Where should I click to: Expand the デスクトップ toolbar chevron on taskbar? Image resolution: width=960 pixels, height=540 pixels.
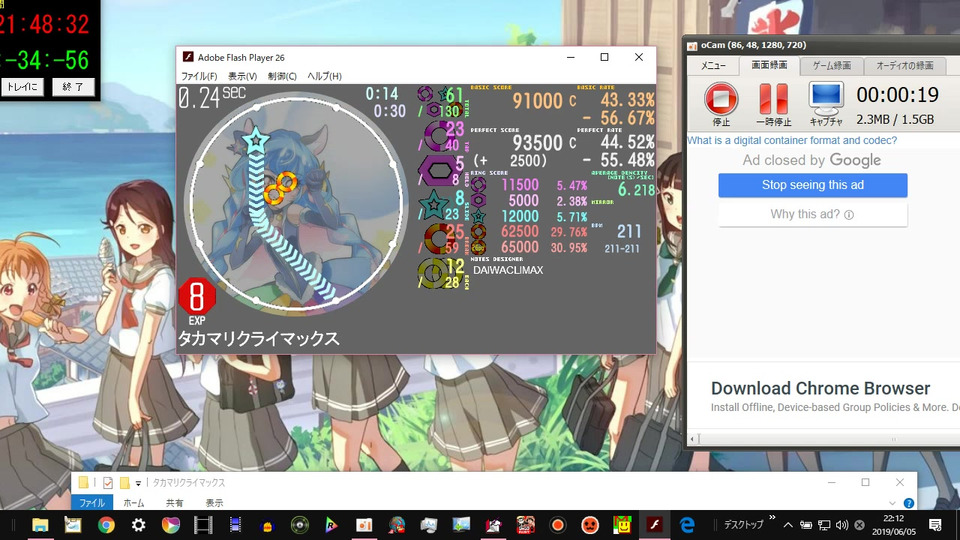point(772,517)
